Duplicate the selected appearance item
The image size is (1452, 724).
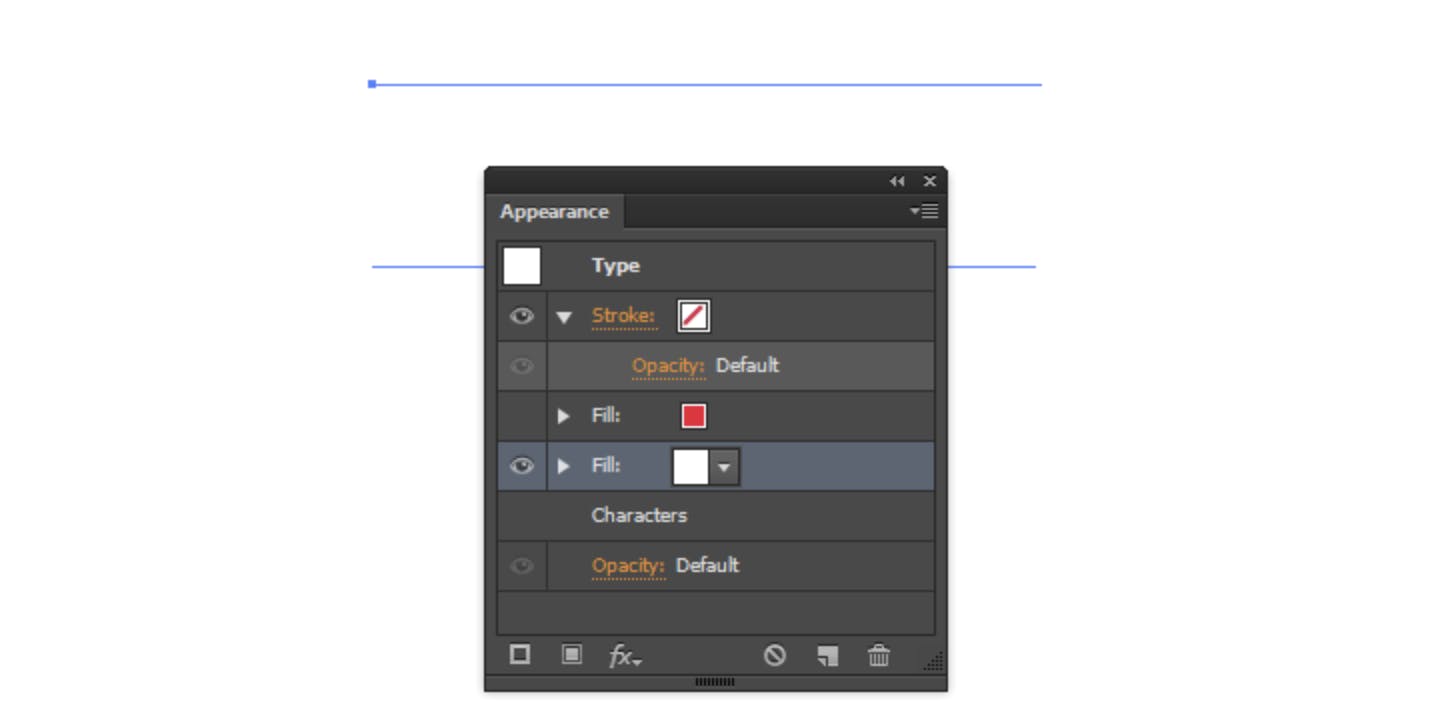pyautogui.click(x=827, y=656)
